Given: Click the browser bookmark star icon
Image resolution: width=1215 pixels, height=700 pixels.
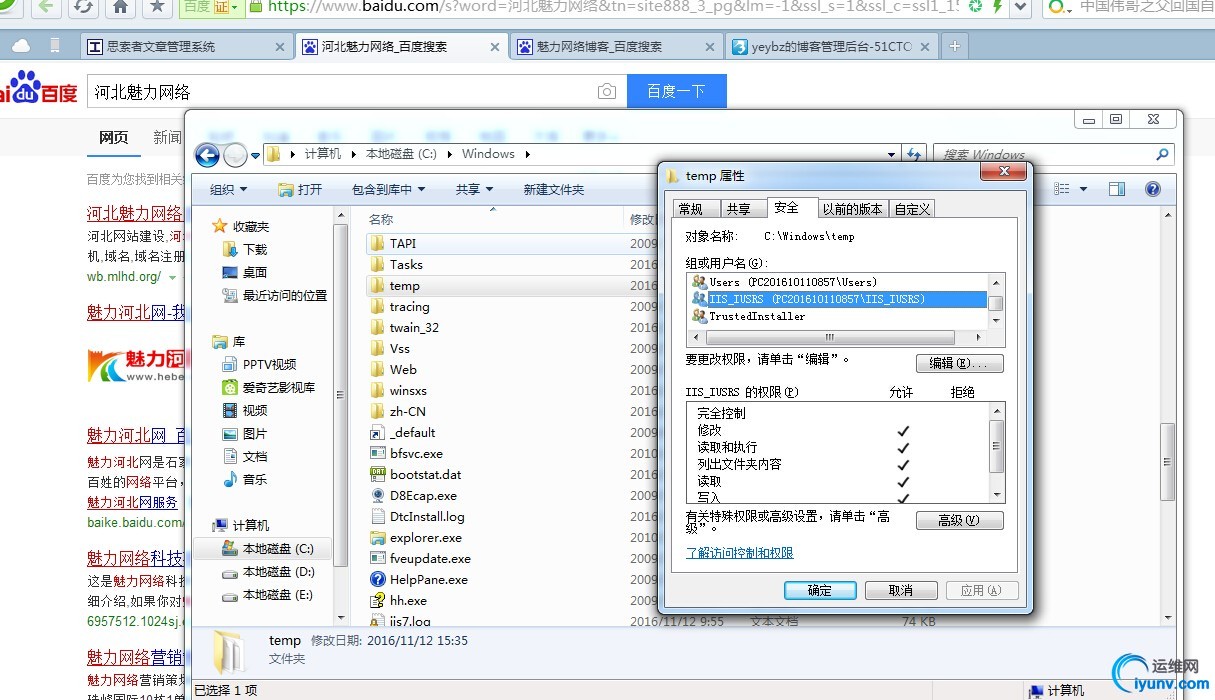Looking at the screenshot, I should pos(156,7).
